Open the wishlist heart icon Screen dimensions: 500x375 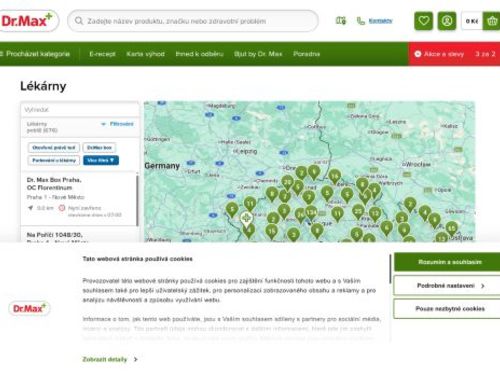pos(423,21)
